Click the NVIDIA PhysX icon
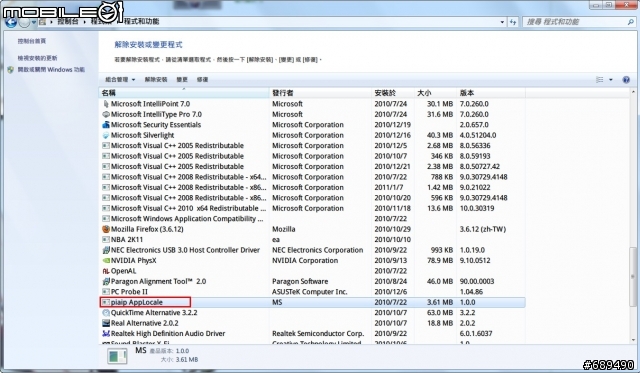Image resolution: width=640 pixels, height=373 pixels. coord(106,261)
